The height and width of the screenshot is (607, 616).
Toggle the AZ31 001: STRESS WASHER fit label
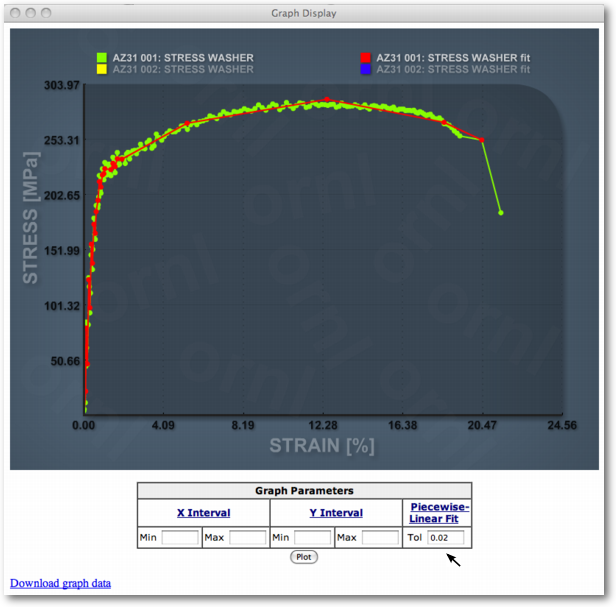454,58
